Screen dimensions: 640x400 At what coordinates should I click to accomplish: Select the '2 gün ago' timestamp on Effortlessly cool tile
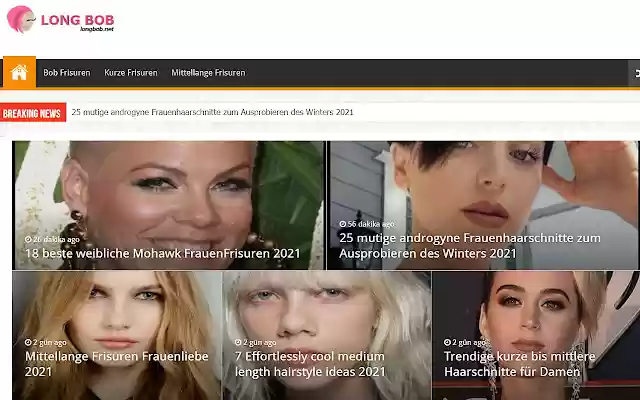pyautogui.click(x=256, y=342)
